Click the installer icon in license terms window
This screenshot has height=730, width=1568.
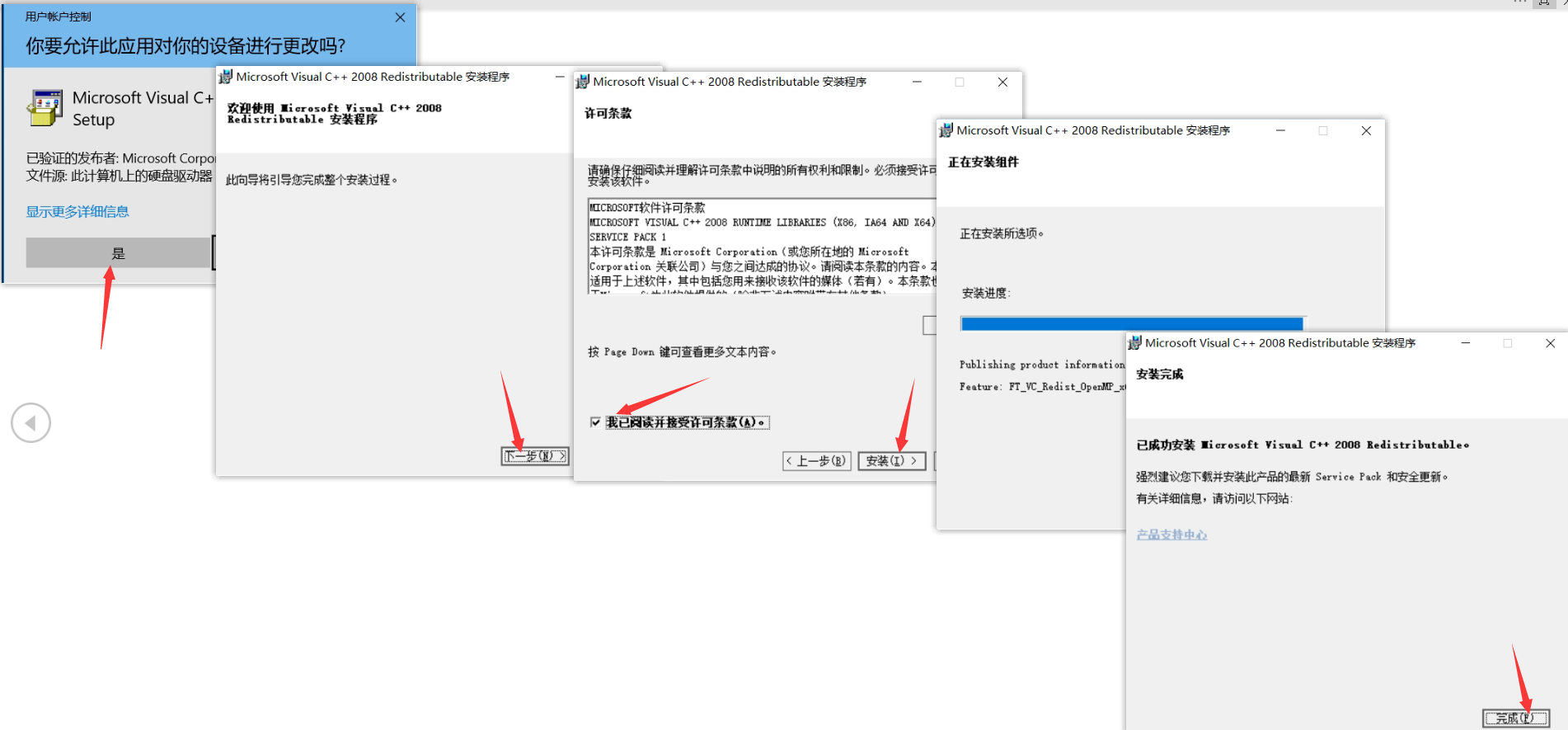[582, 82]
